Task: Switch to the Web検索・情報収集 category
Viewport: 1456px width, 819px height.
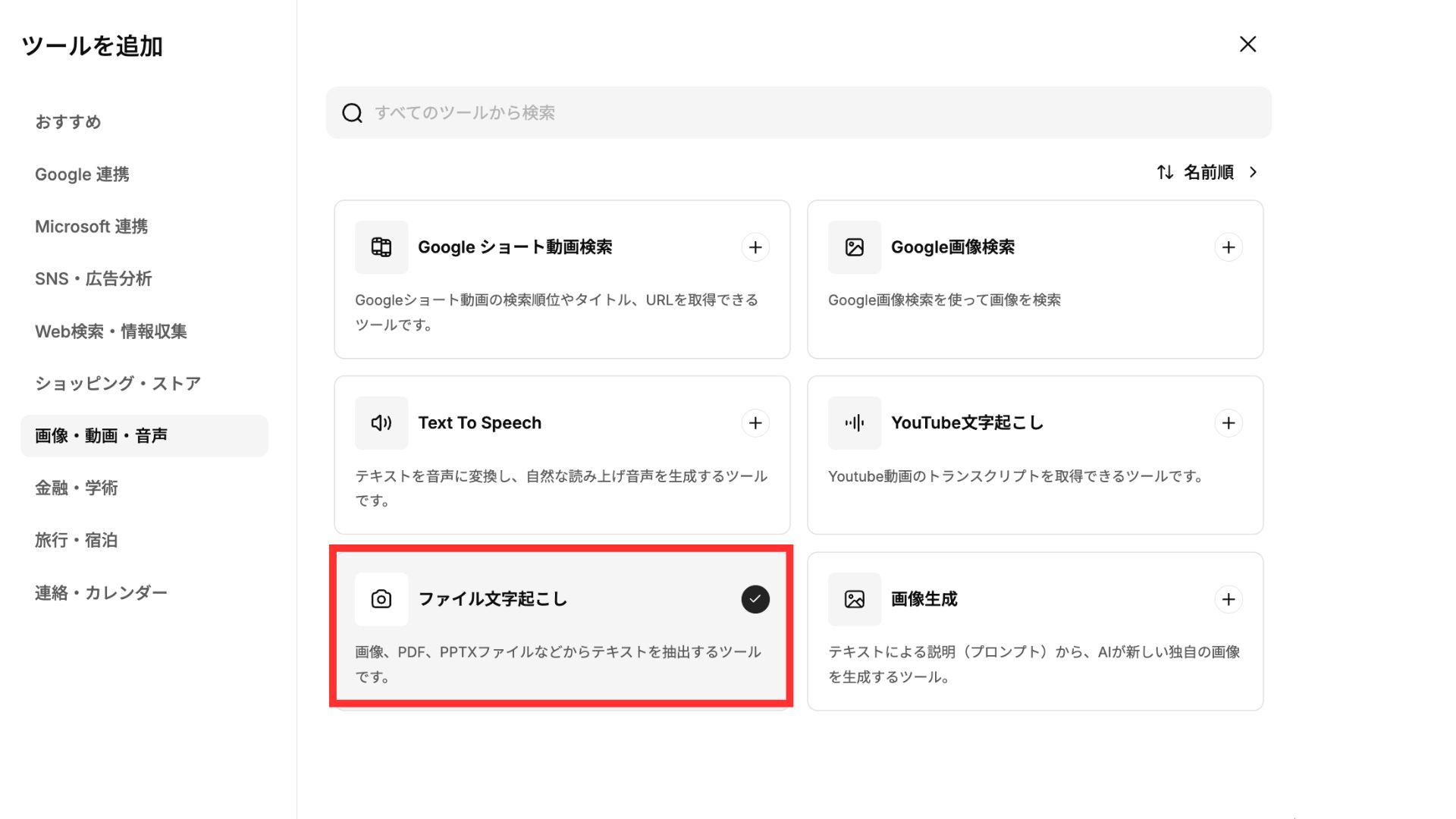Action: [111, 331]
